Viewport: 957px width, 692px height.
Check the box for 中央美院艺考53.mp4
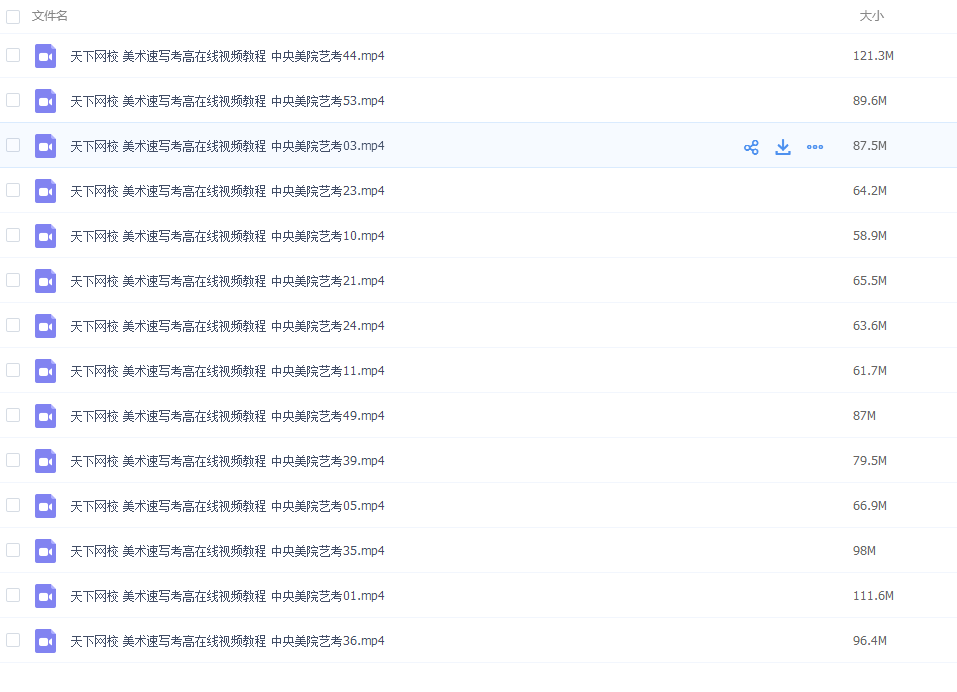pos(13,100)
